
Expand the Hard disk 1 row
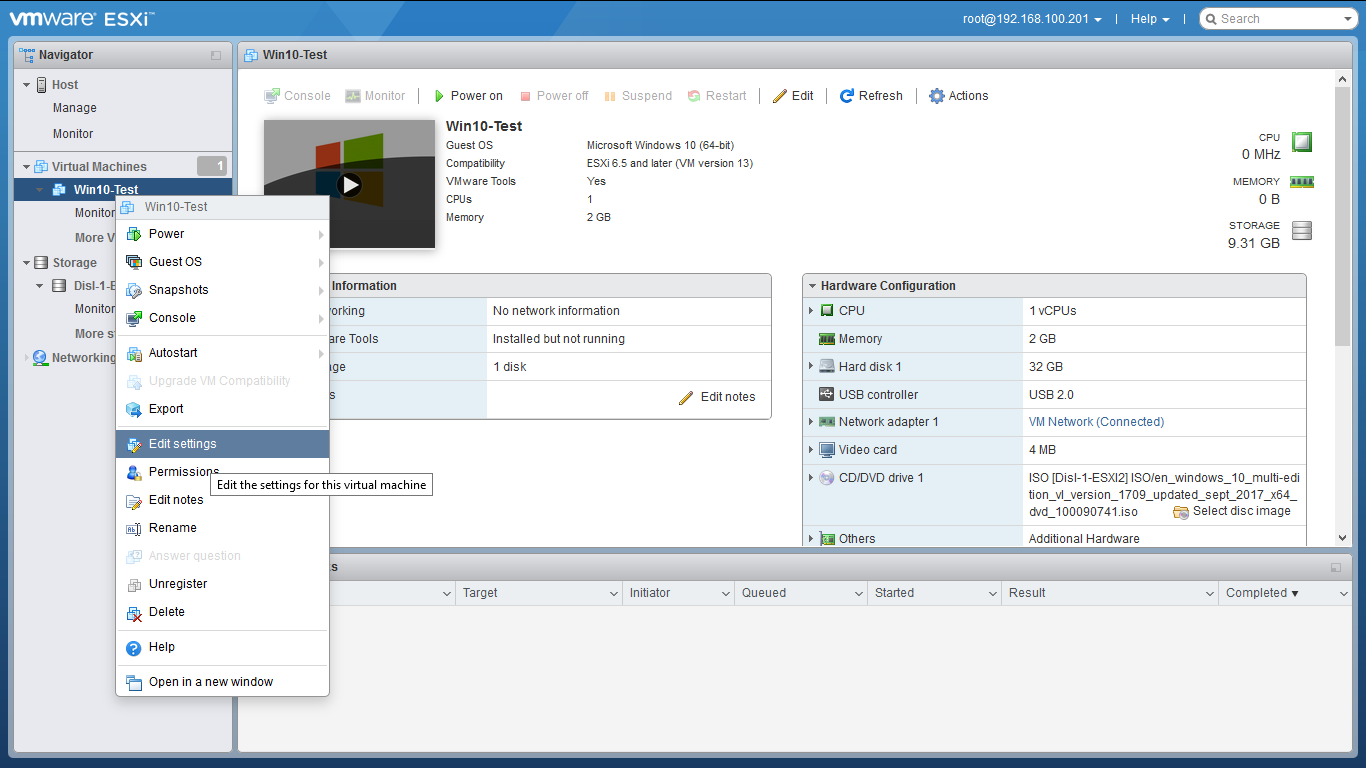point(811,367)
